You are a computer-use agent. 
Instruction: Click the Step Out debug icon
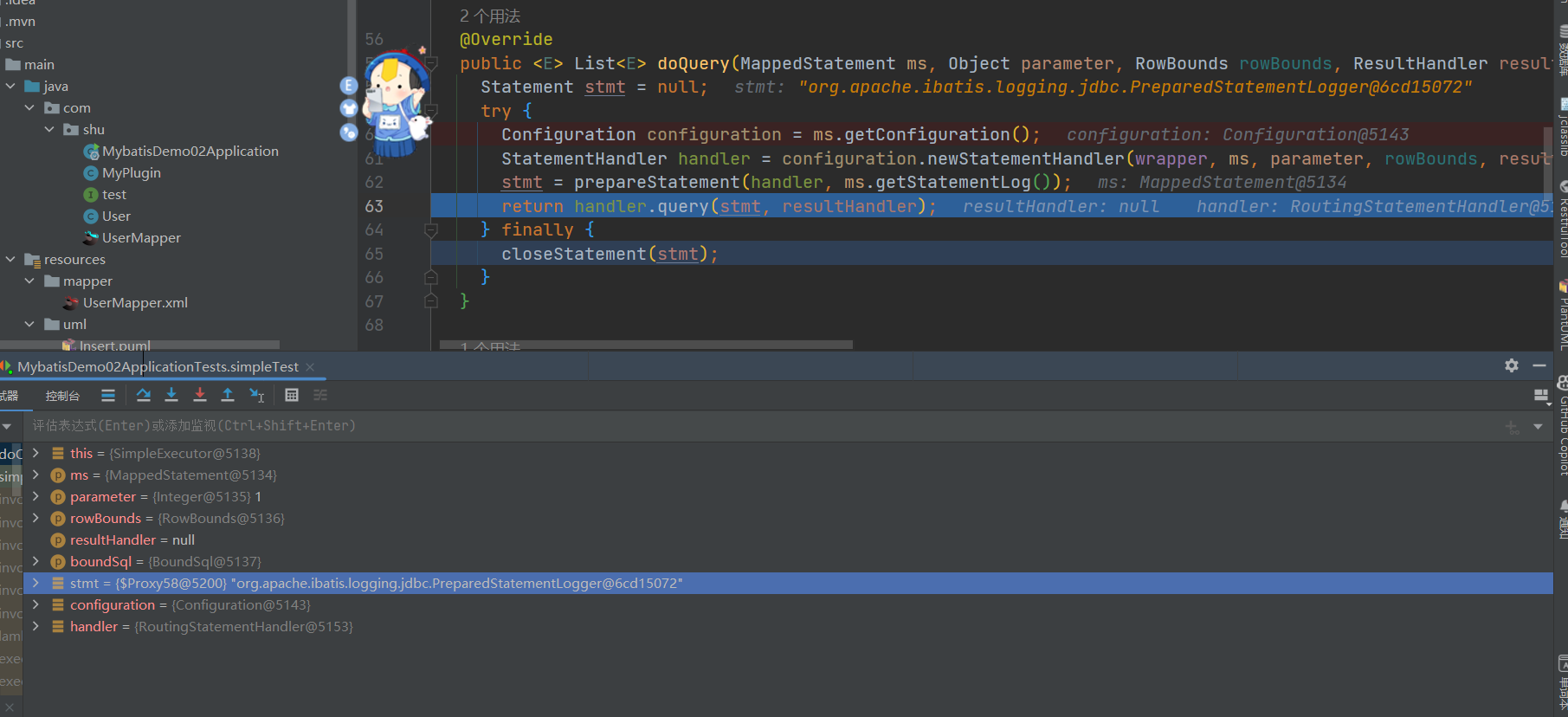point(228,395)
